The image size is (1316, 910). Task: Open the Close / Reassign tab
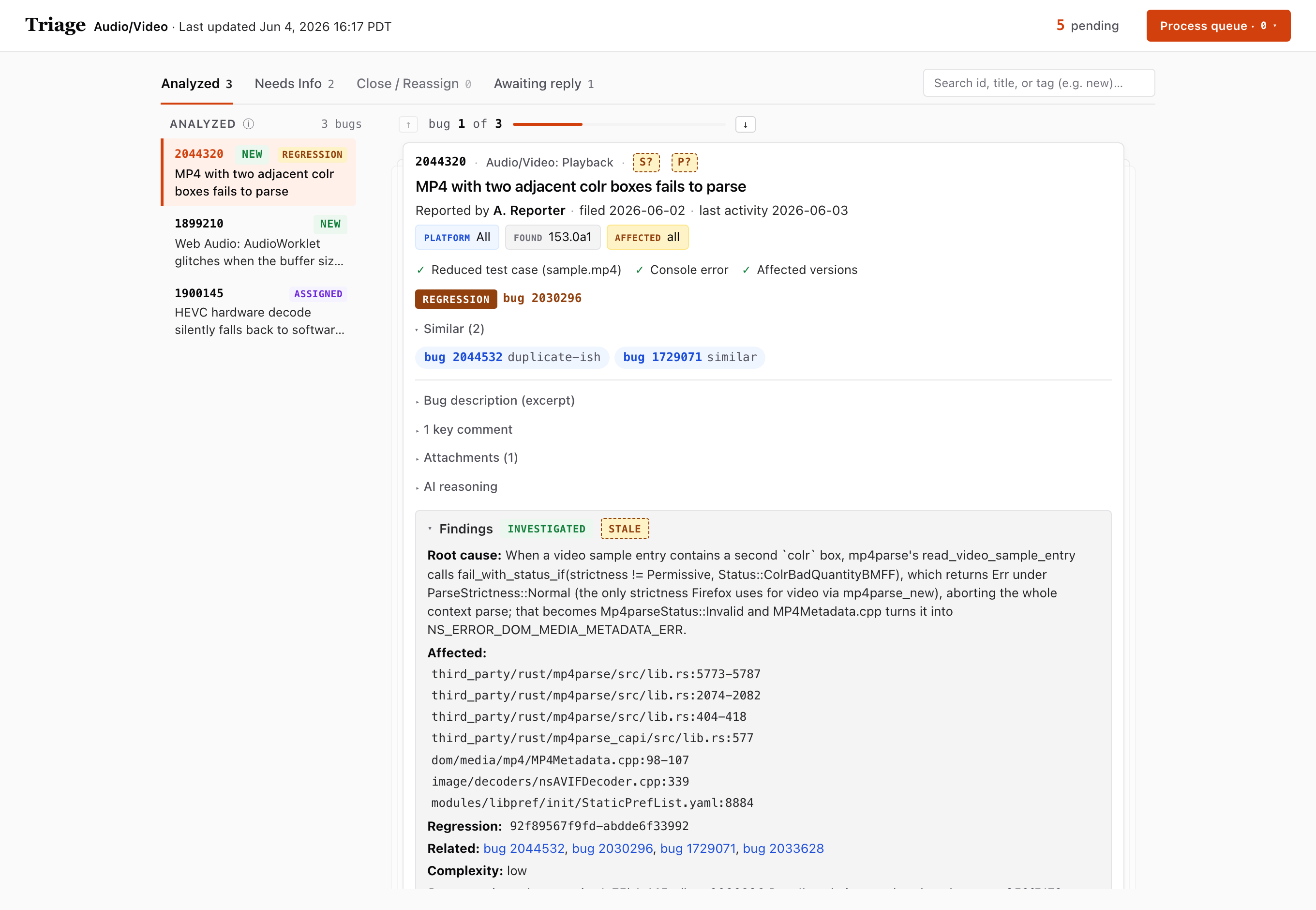(x=414, y=84)
